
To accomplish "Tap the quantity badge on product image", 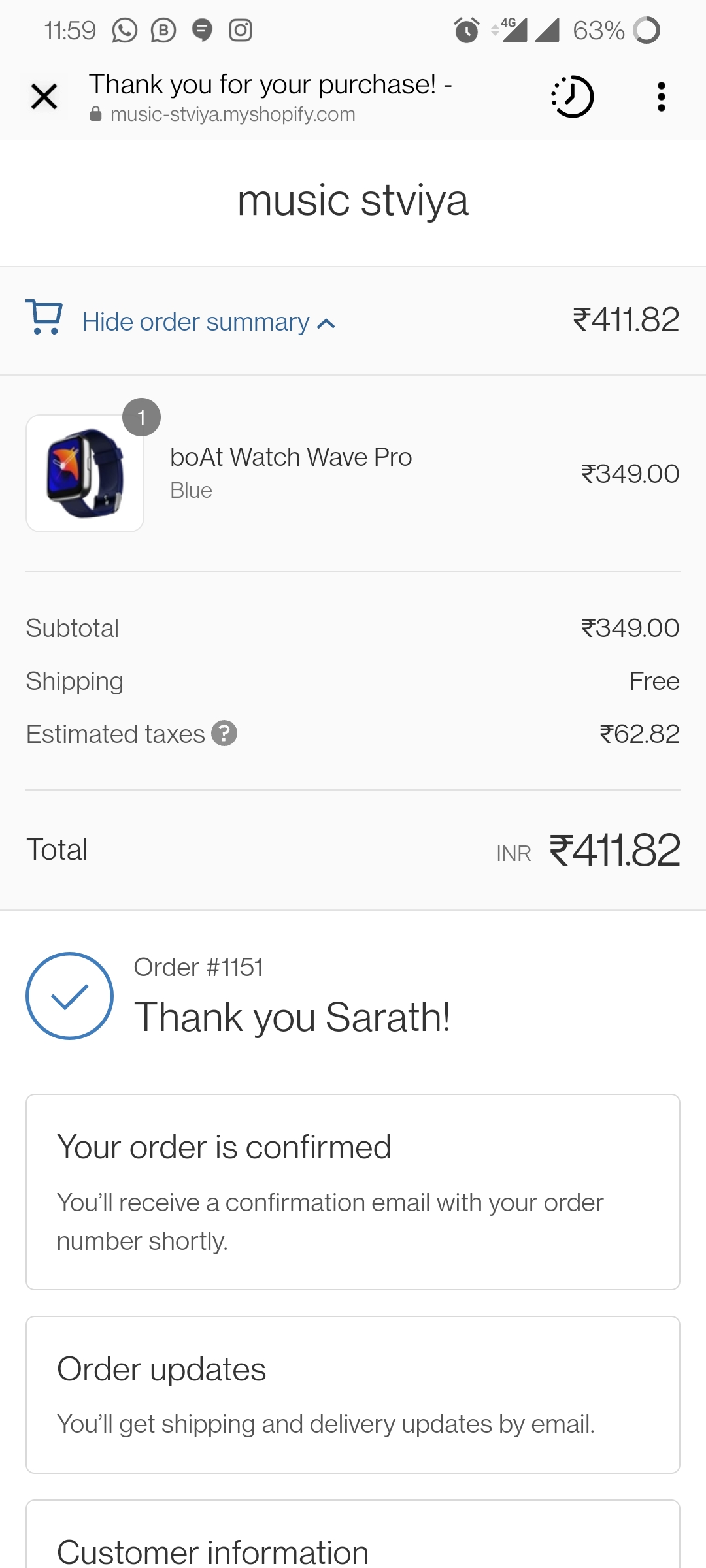I will [x=141, y=417].
